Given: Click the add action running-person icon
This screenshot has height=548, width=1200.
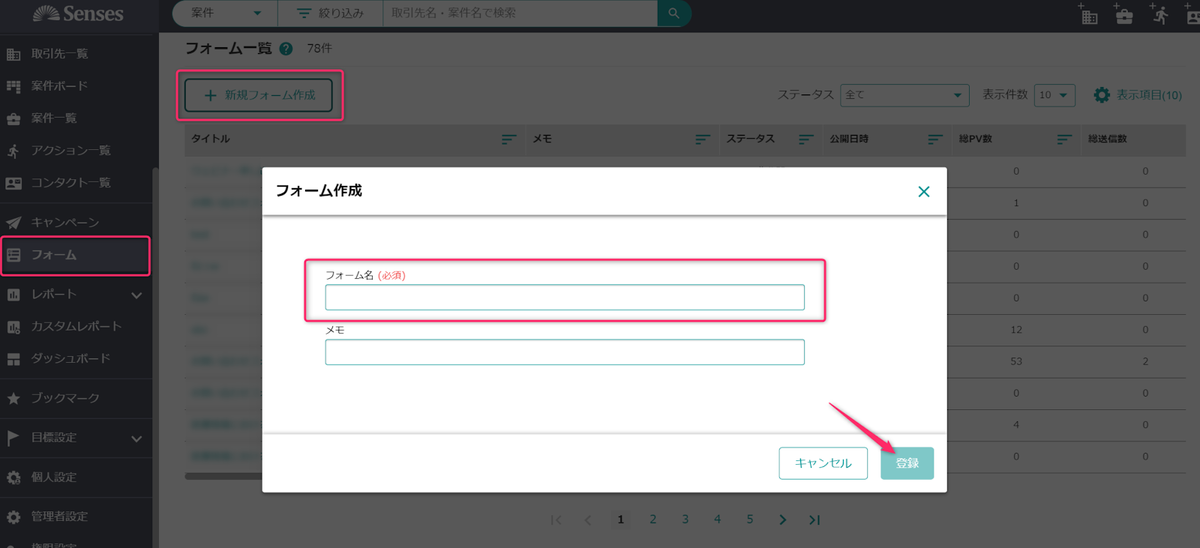Looking at the screenshot, I should coord(1159,15).
